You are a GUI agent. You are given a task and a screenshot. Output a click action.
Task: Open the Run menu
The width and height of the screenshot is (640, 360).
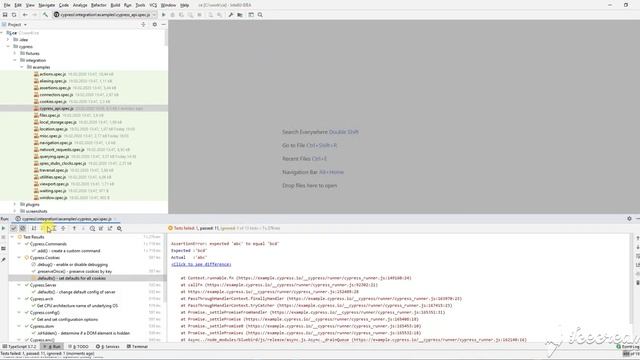click(x=128, y=5)
